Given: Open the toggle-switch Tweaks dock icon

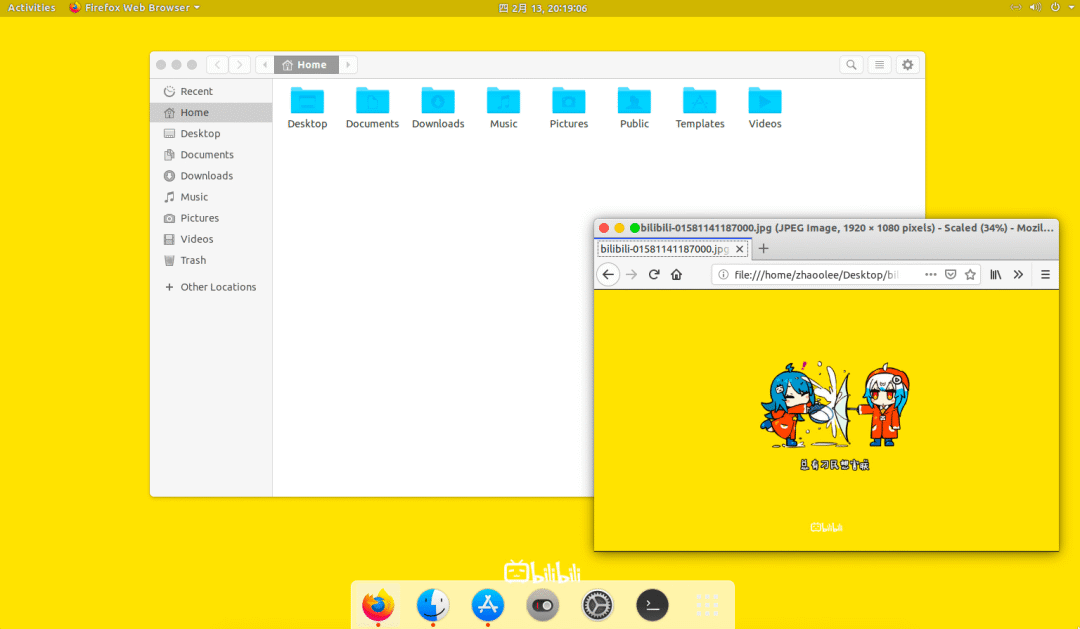Looking at the screenshot, I should coord(543,606).
